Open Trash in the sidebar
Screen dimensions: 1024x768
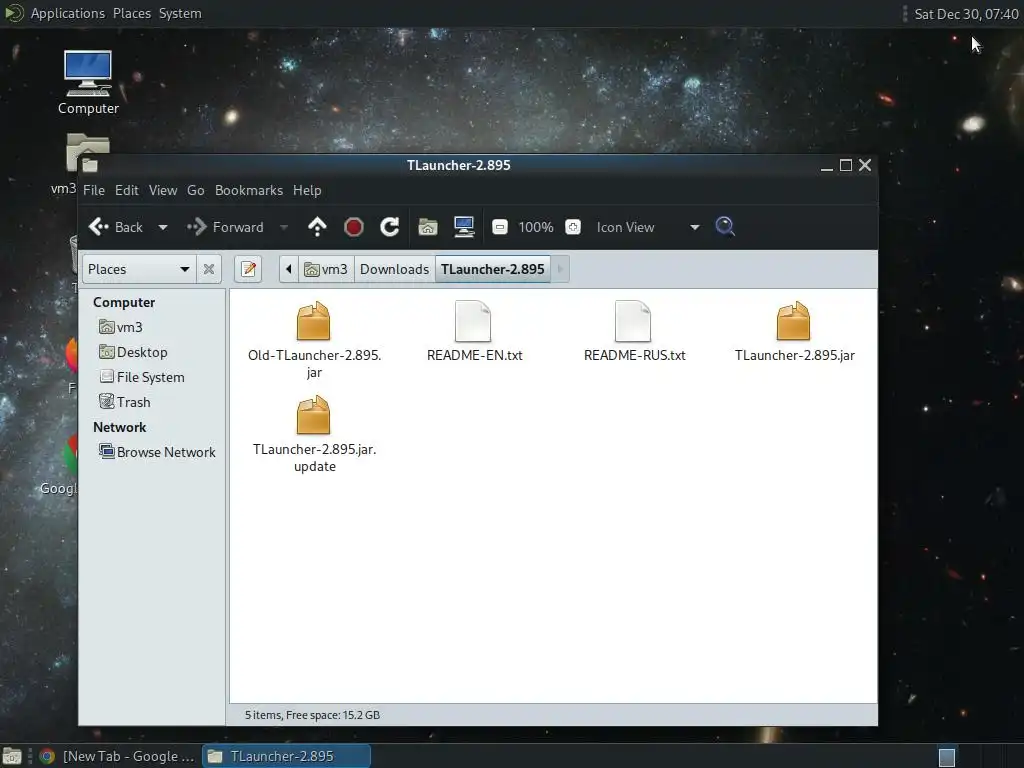pos(125,402)
